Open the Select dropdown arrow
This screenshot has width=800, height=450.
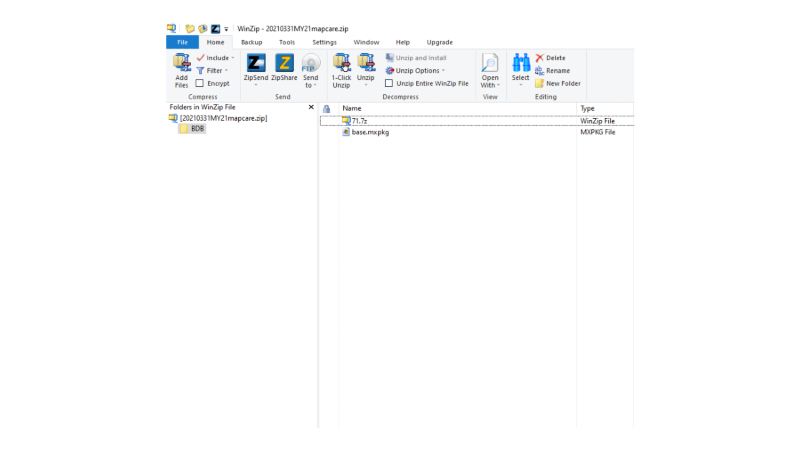click(520, 85)
